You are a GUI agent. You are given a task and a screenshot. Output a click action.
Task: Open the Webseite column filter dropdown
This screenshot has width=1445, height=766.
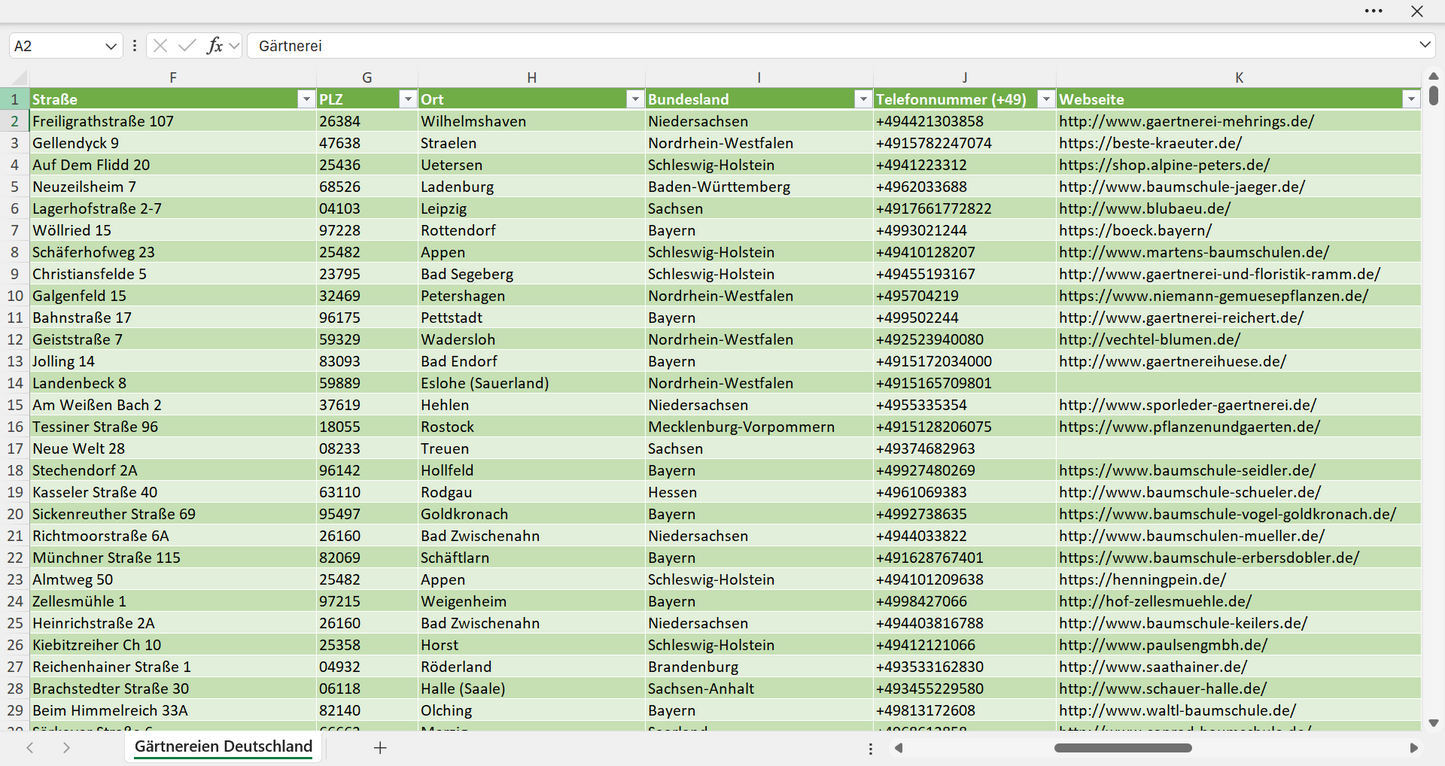(1411, 99)
